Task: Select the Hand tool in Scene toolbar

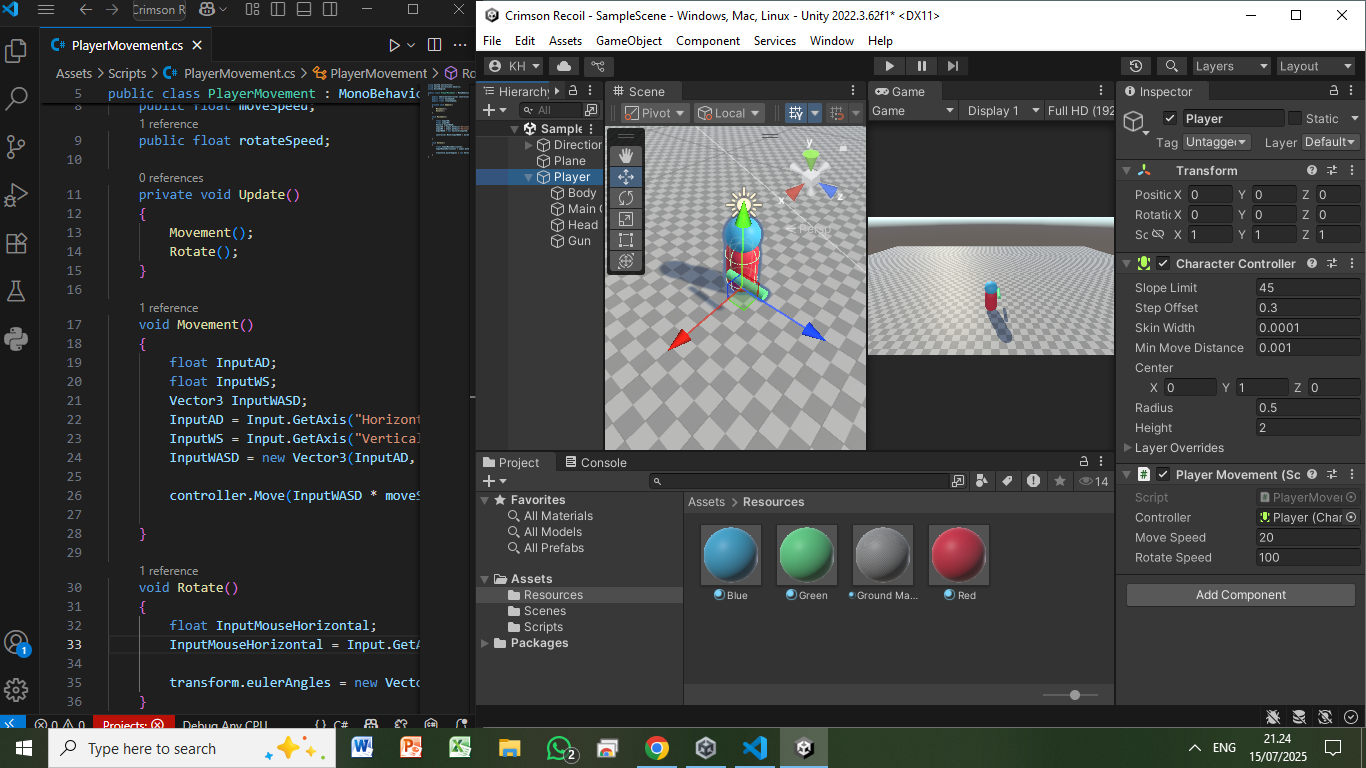Action: [x=626, y=155]
